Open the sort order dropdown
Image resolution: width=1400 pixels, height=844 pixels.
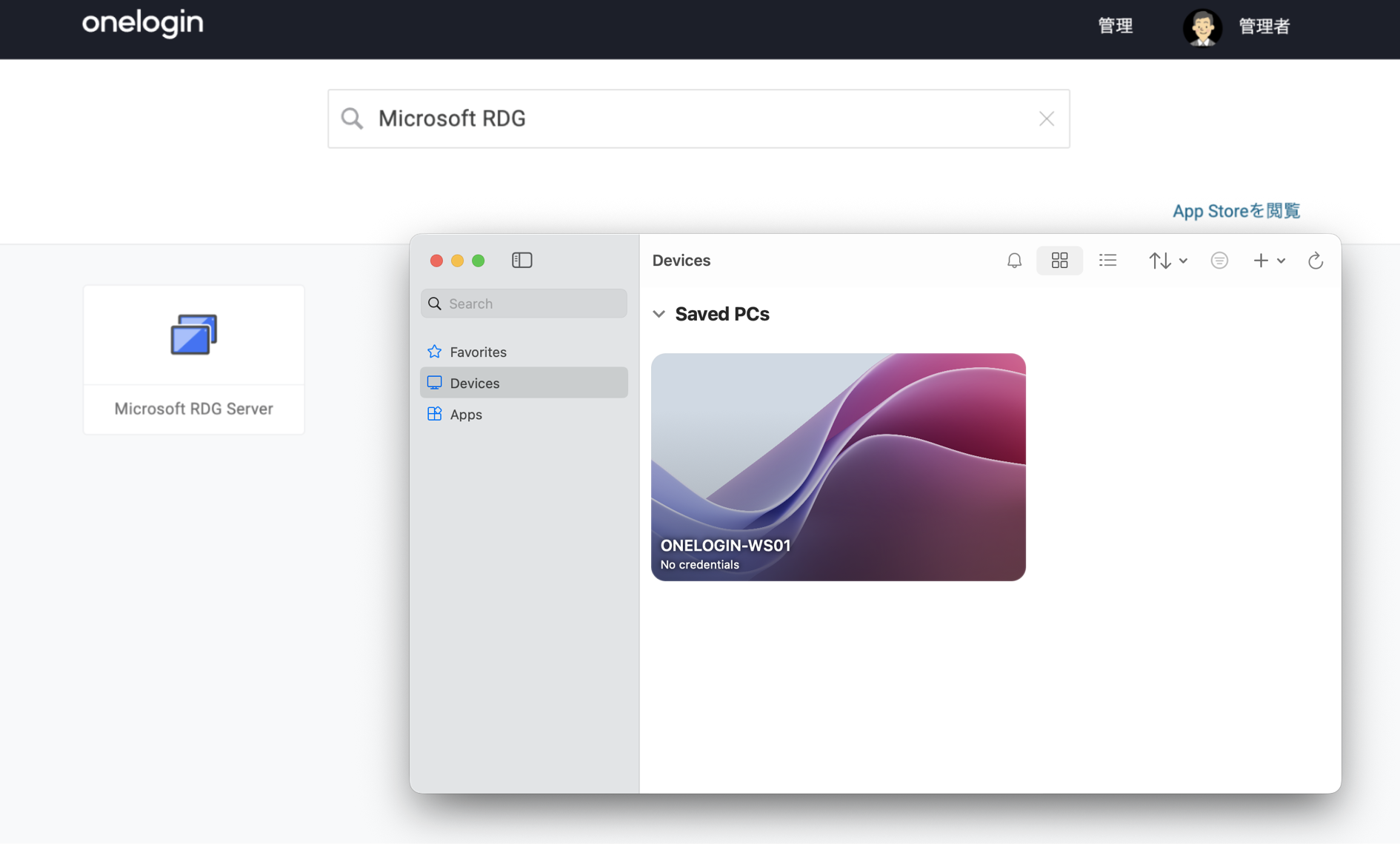[1167, 261]
